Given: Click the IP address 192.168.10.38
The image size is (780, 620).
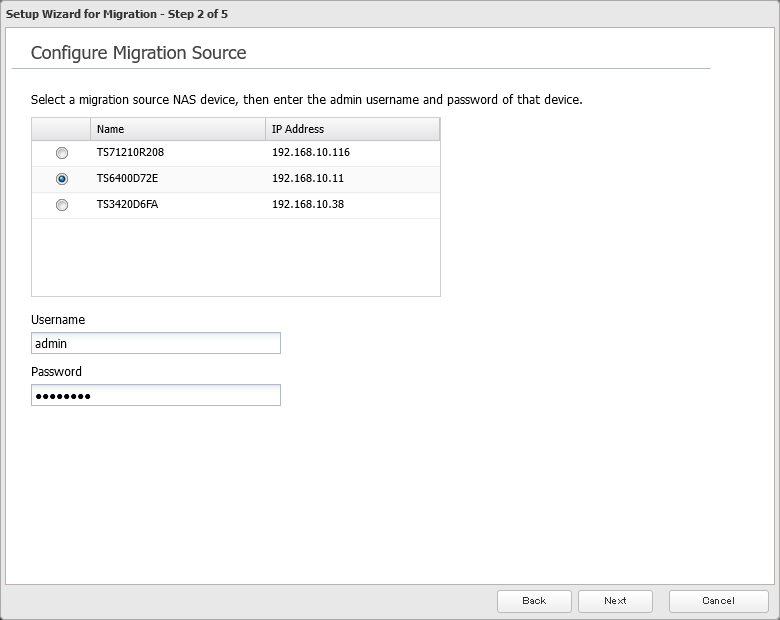Looking at the screenshot, I should click(x=307, y=205).
